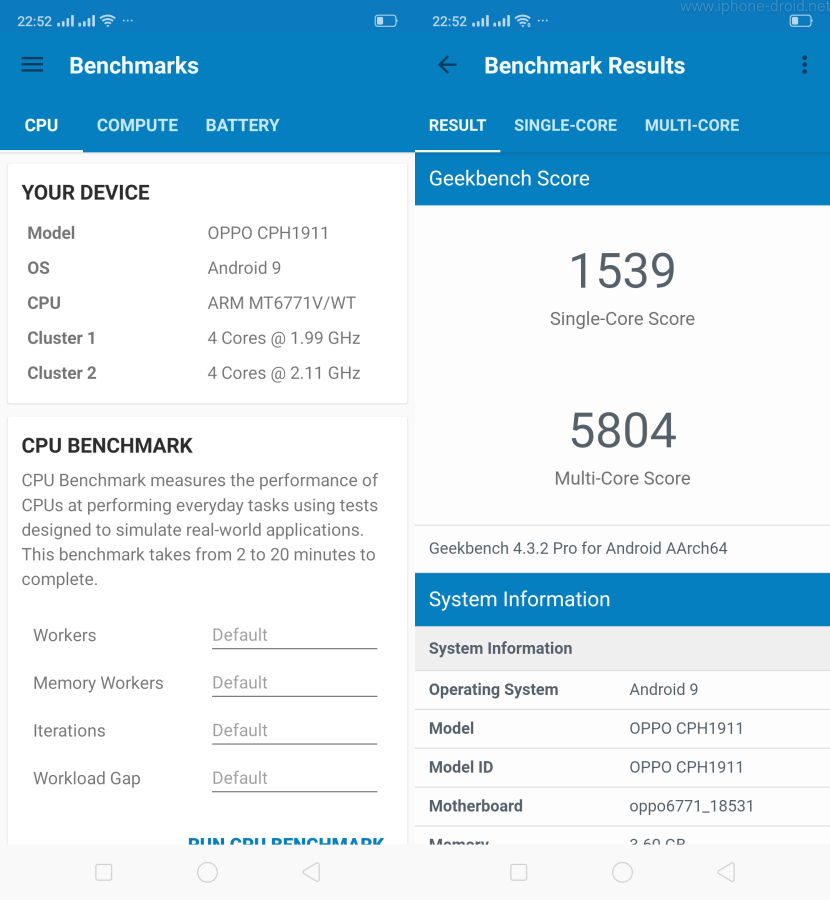Tap the Memory Workers Default field

coord(294,683)
